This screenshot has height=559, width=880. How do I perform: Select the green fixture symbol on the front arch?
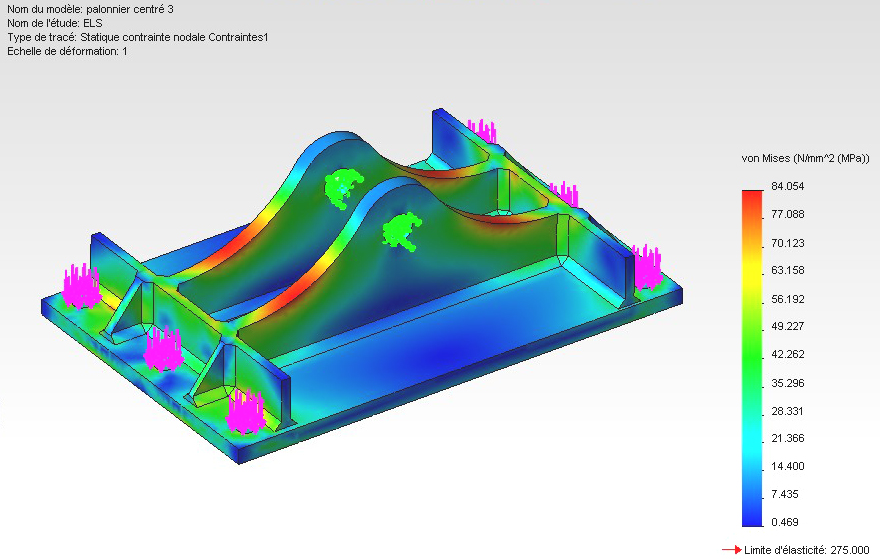click(402, 230)
